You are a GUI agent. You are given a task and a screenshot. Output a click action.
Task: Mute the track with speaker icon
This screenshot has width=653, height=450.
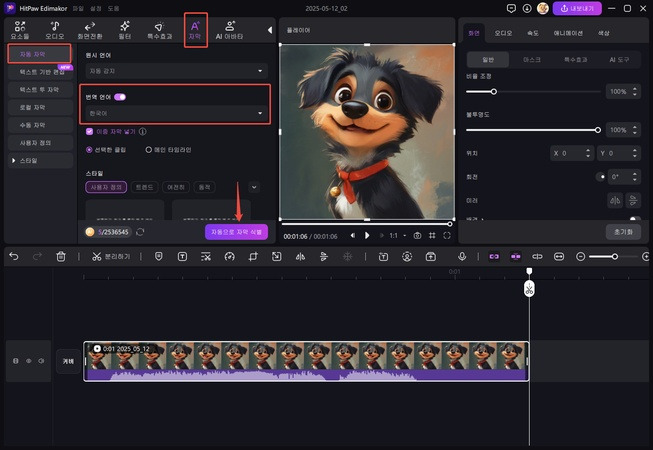coord(41,361)
